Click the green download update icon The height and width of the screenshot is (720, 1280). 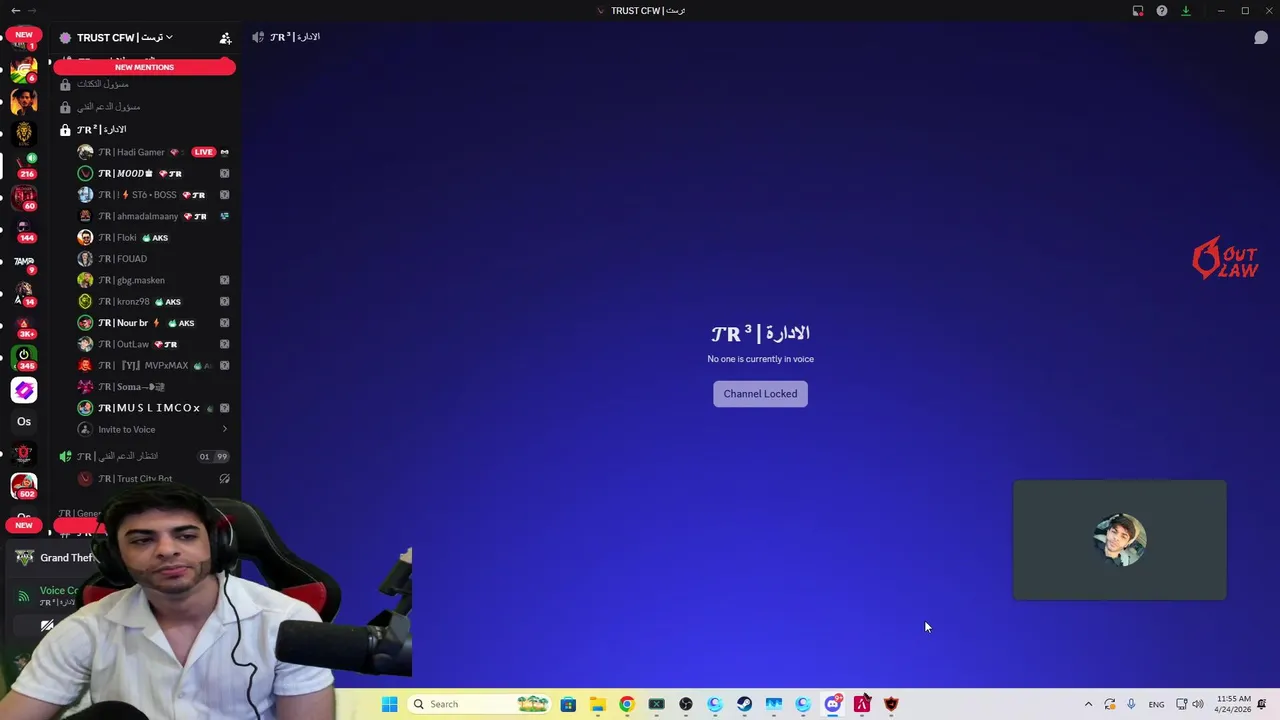click(1186, 11)
